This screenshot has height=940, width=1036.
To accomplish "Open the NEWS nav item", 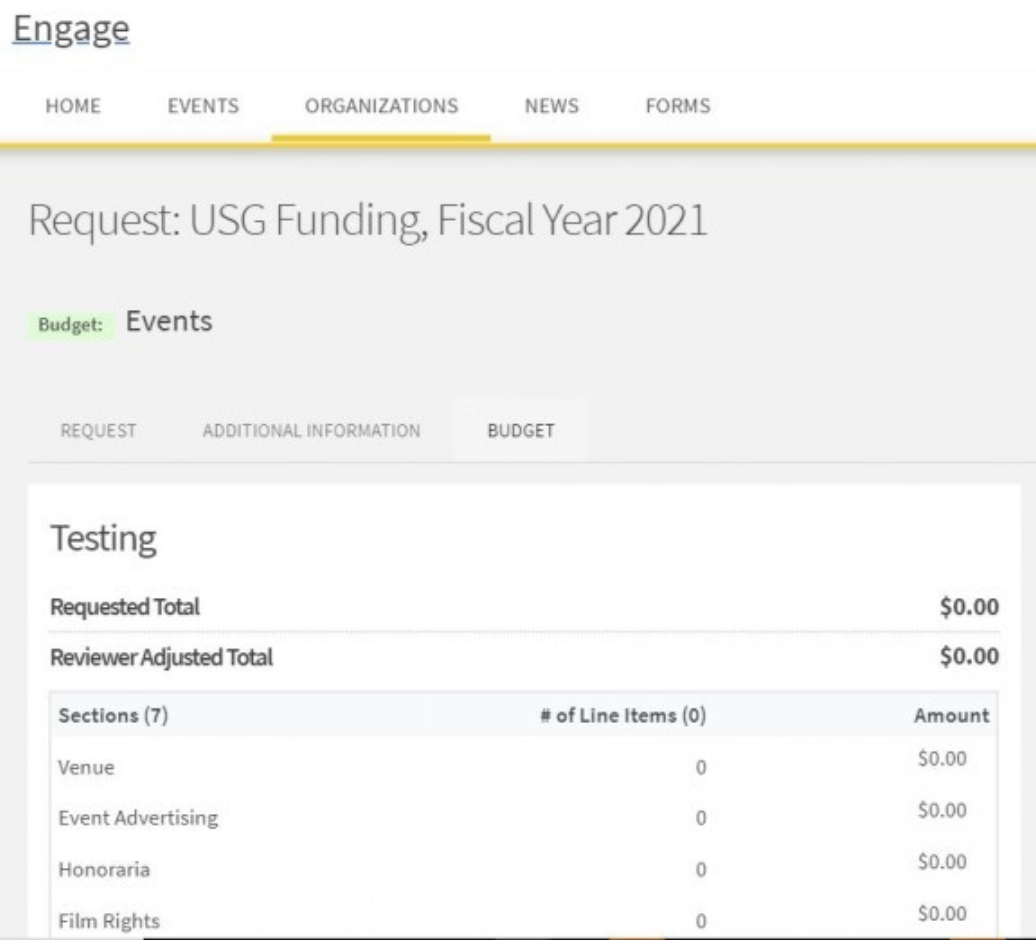I will [x=552, y=106].
